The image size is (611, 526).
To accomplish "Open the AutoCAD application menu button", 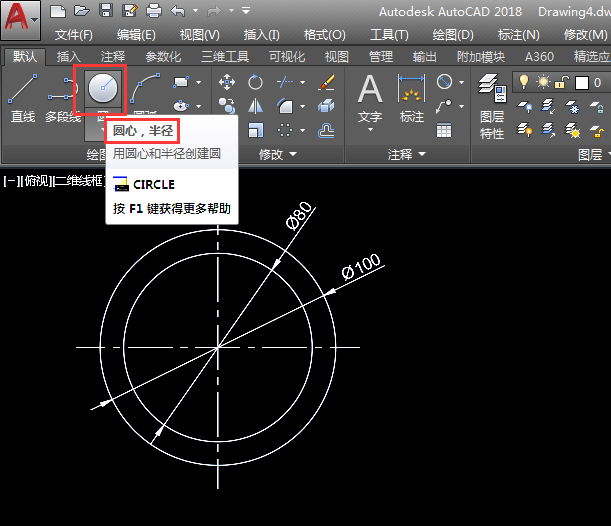I will pyautogui.click(x=20, y=18).
